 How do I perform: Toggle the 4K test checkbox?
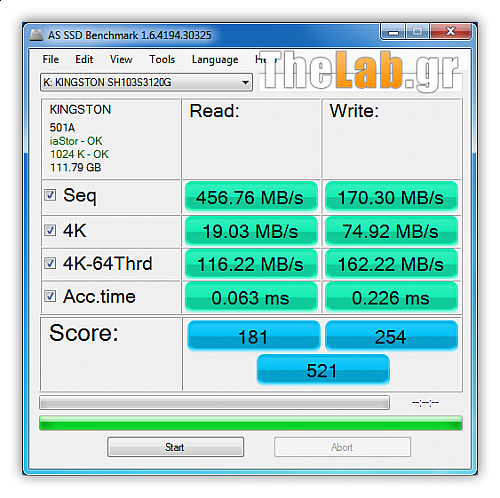pos(50,230)
